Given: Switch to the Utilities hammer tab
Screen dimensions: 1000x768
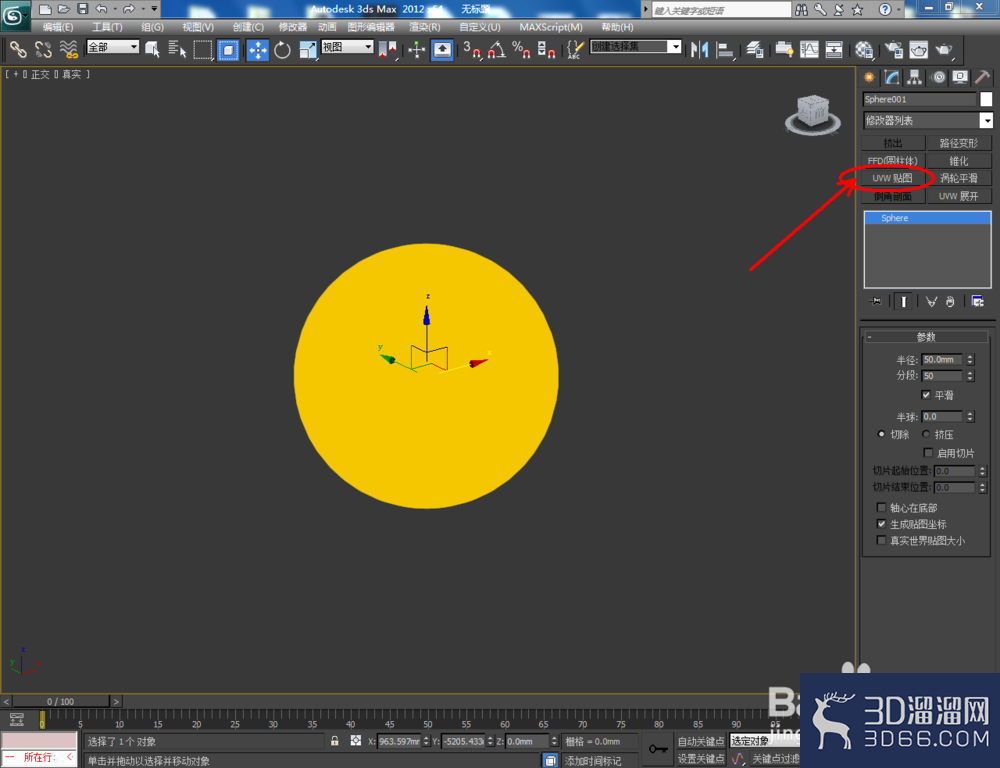Looking at the screenshot, I should click(x=982, y=77).
